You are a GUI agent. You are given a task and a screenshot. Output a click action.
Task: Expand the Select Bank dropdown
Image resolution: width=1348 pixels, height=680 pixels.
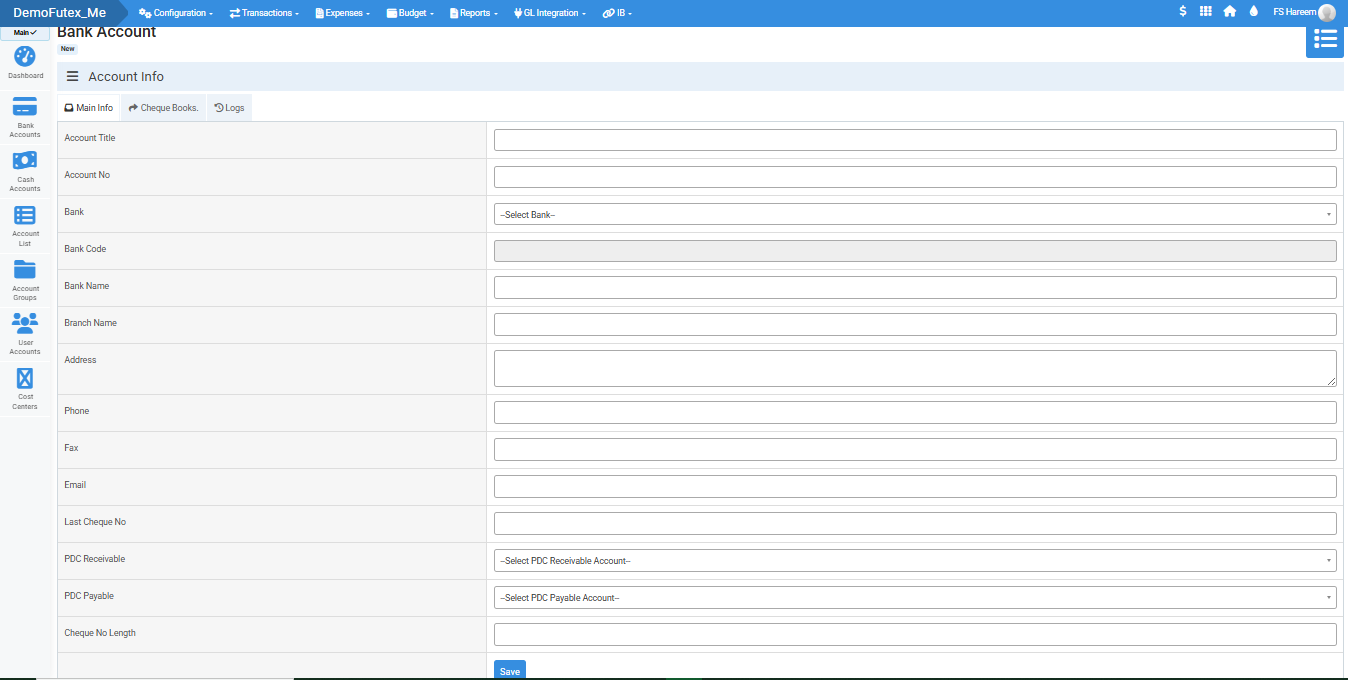914,214
